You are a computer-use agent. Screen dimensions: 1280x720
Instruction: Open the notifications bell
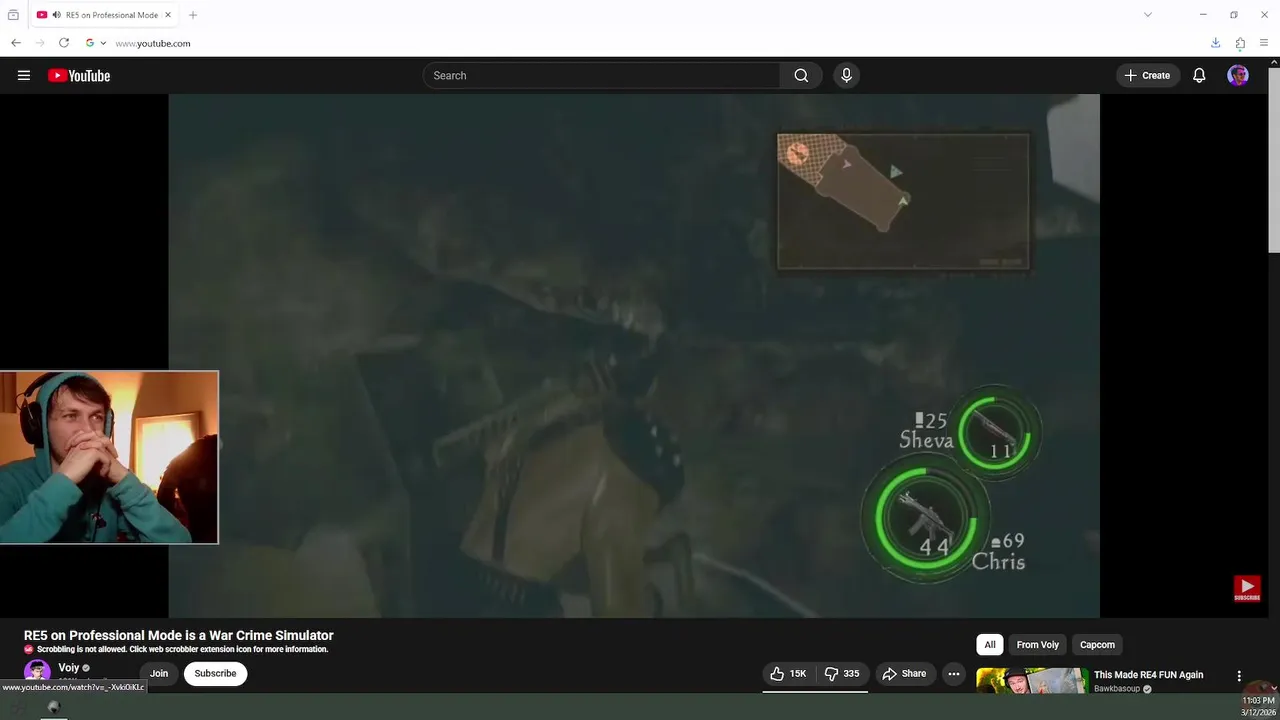[1199, 75]
